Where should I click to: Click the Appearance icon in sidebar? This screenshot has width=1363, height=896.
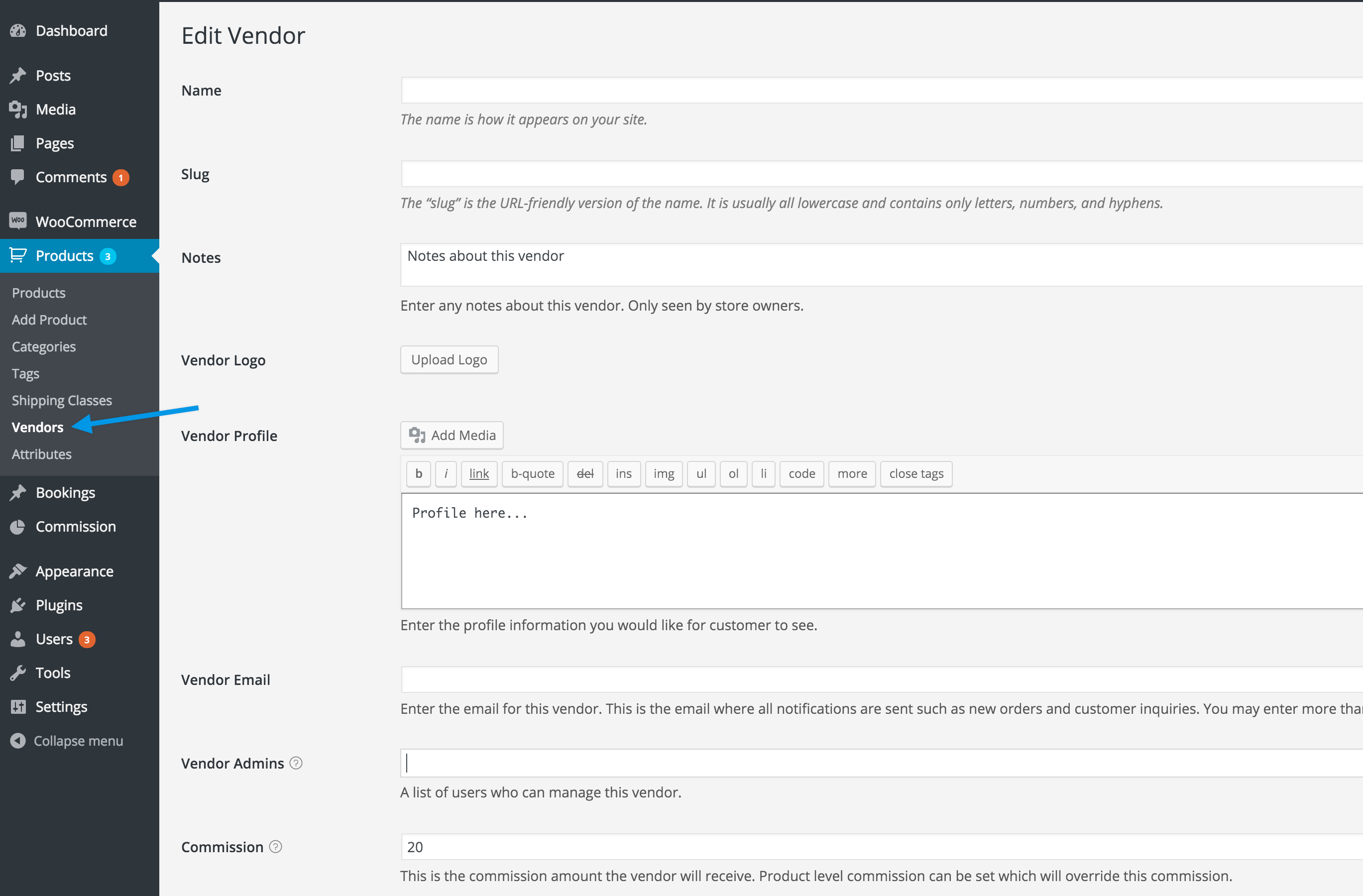click(19, 571)
